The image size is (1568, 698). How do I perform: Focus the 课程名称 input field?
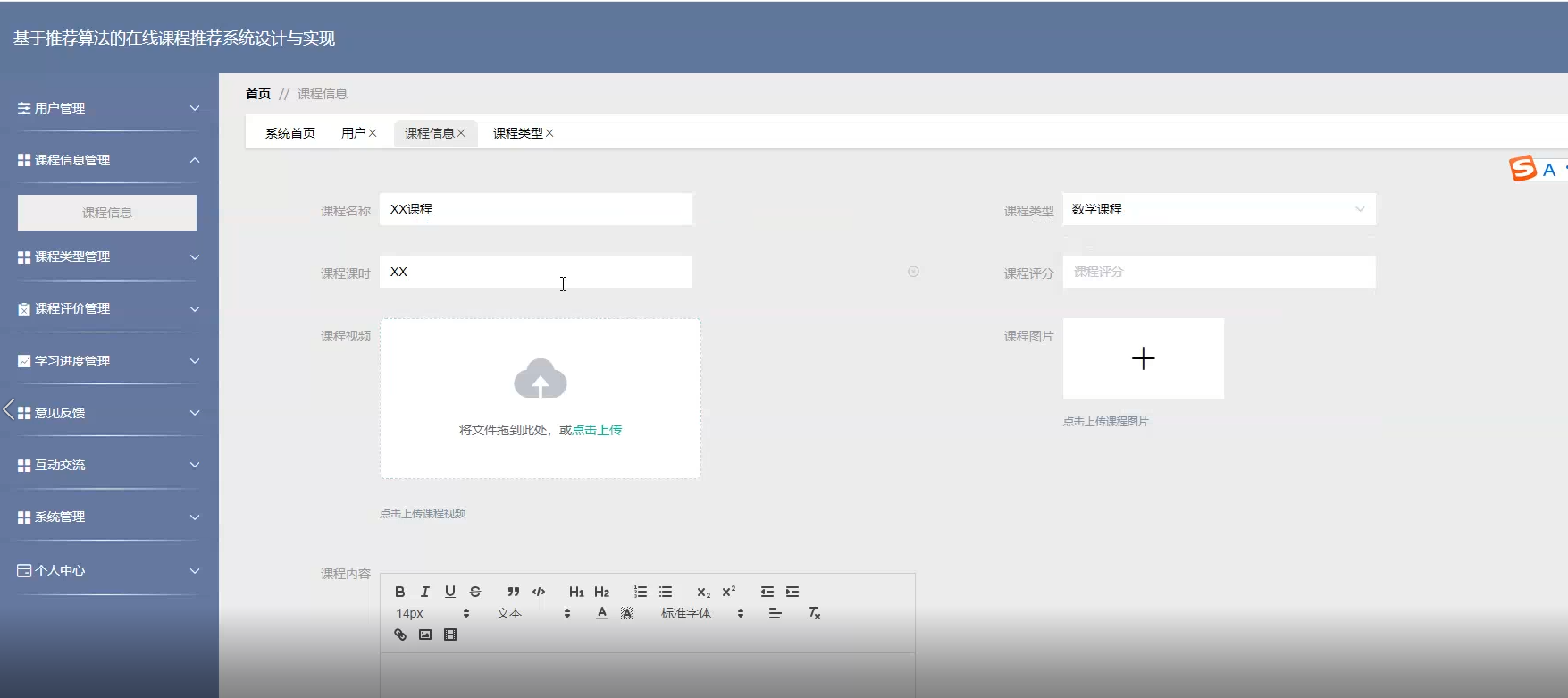536,209
